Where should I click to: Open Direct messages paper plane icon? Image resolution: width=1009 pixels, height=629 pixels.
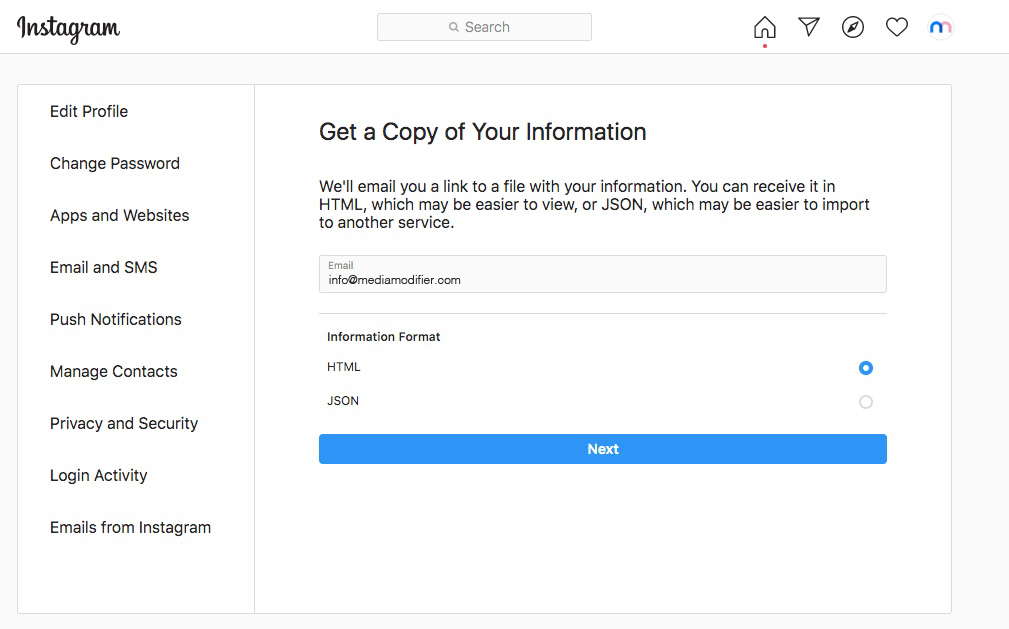(809, 26)
